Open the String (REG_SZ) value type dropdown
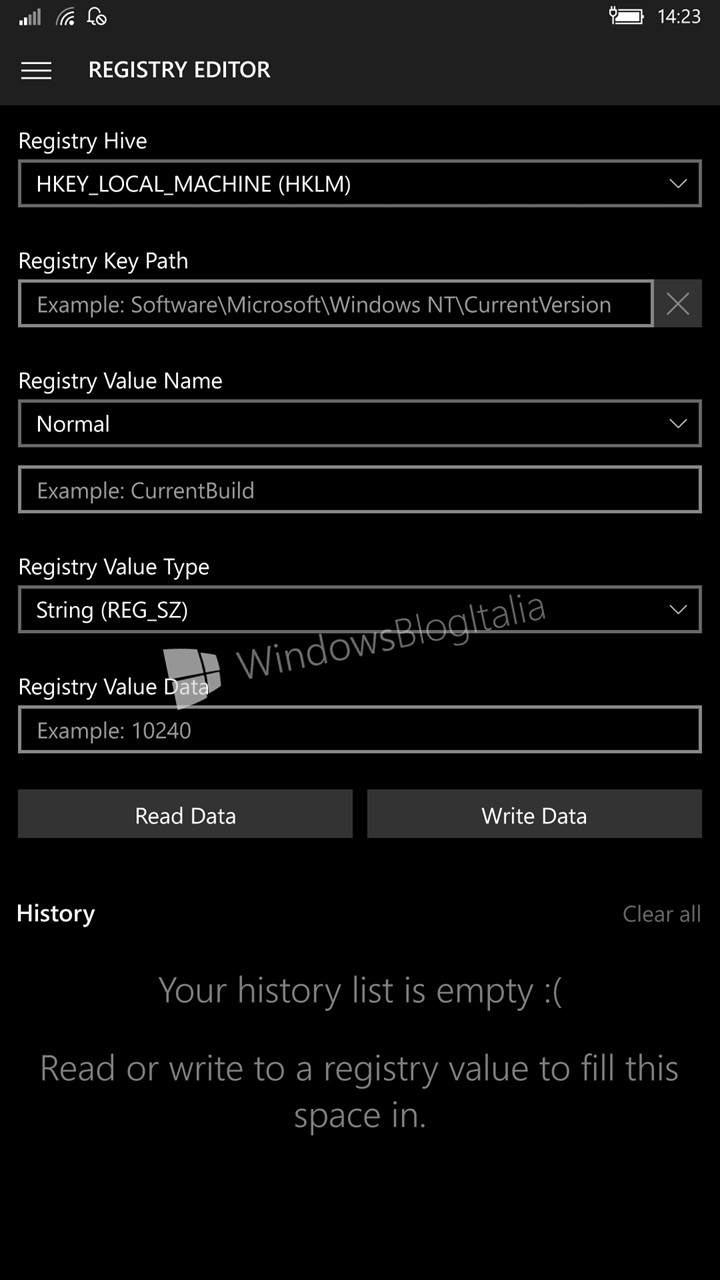The image size is (720, 1280). click(x=360, y=610)
